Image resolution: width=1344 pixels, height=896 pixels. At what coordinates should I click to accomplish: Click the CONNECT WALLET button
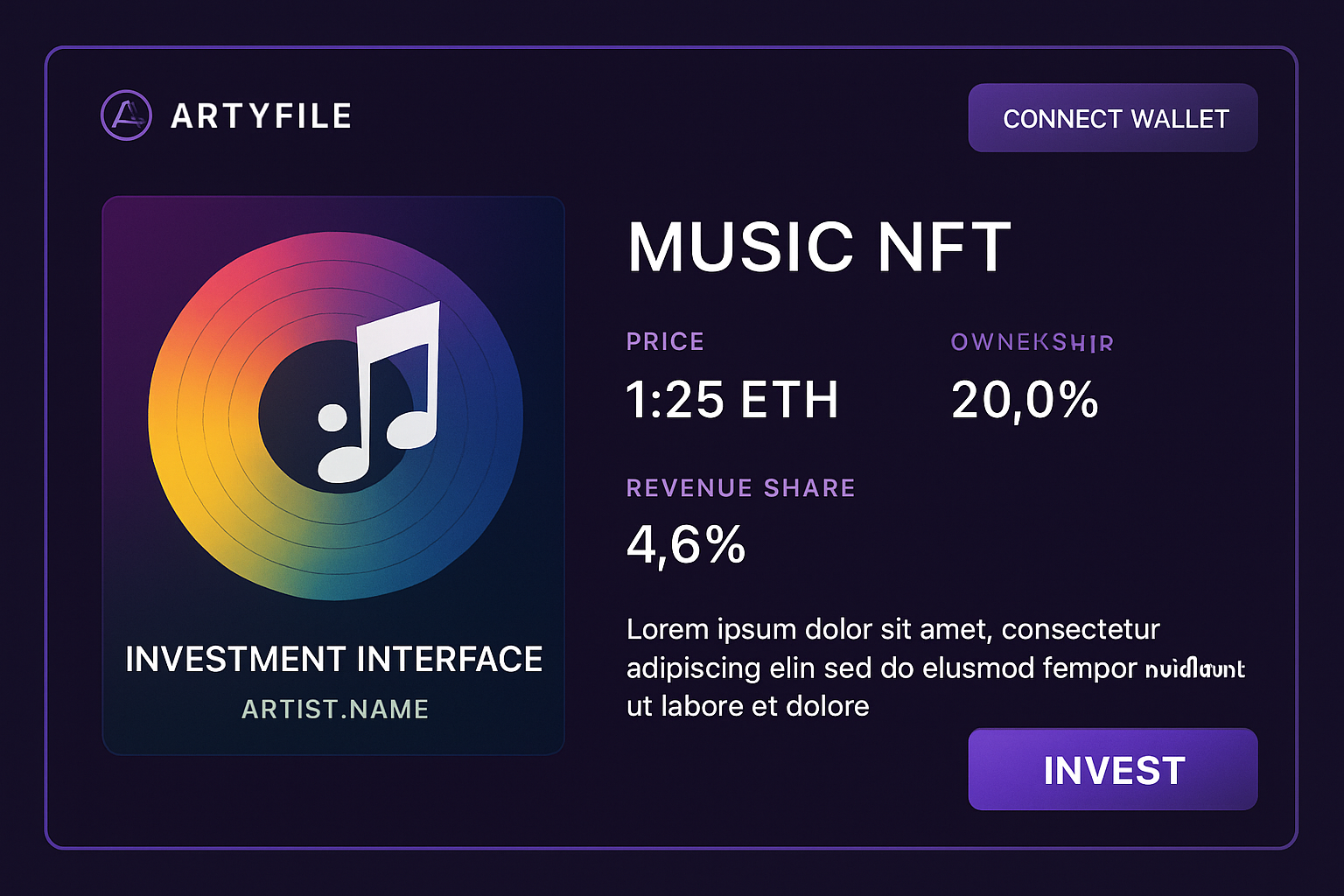pyautogui.click(x=1112, y=118)
